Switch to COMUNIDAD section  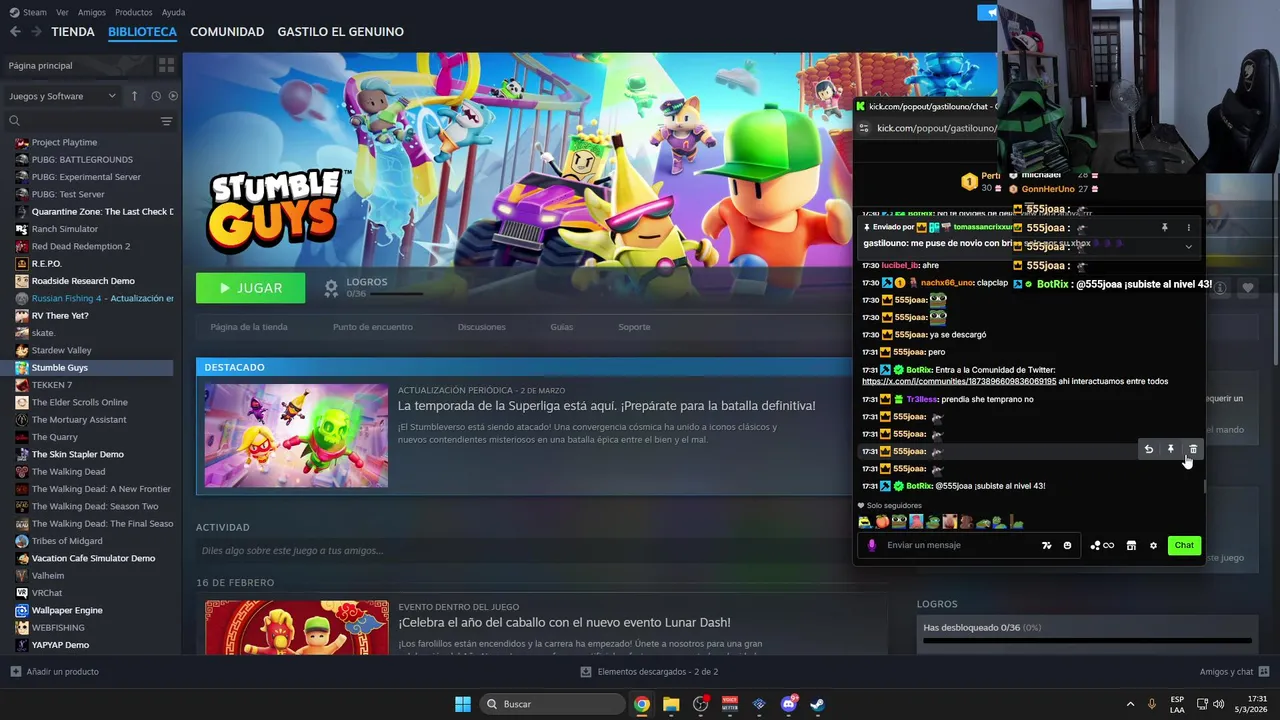pyautogui.click(x=227, y=32)
